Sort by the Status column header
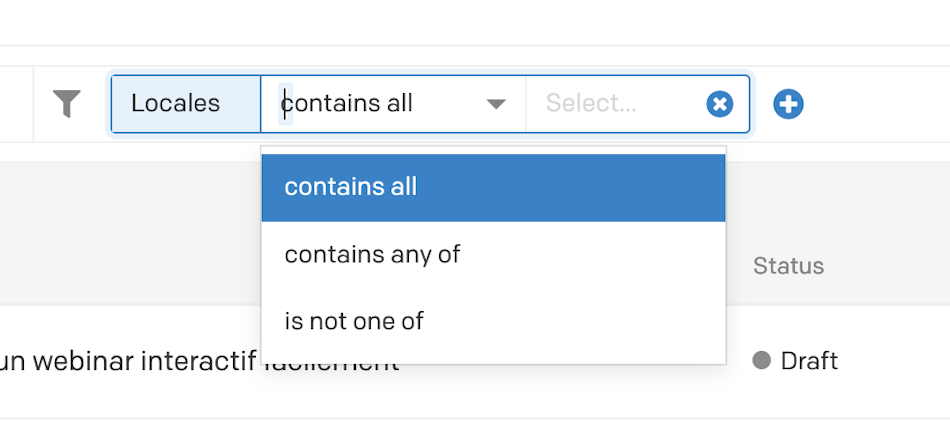950x425 pixels. [788, 266]
